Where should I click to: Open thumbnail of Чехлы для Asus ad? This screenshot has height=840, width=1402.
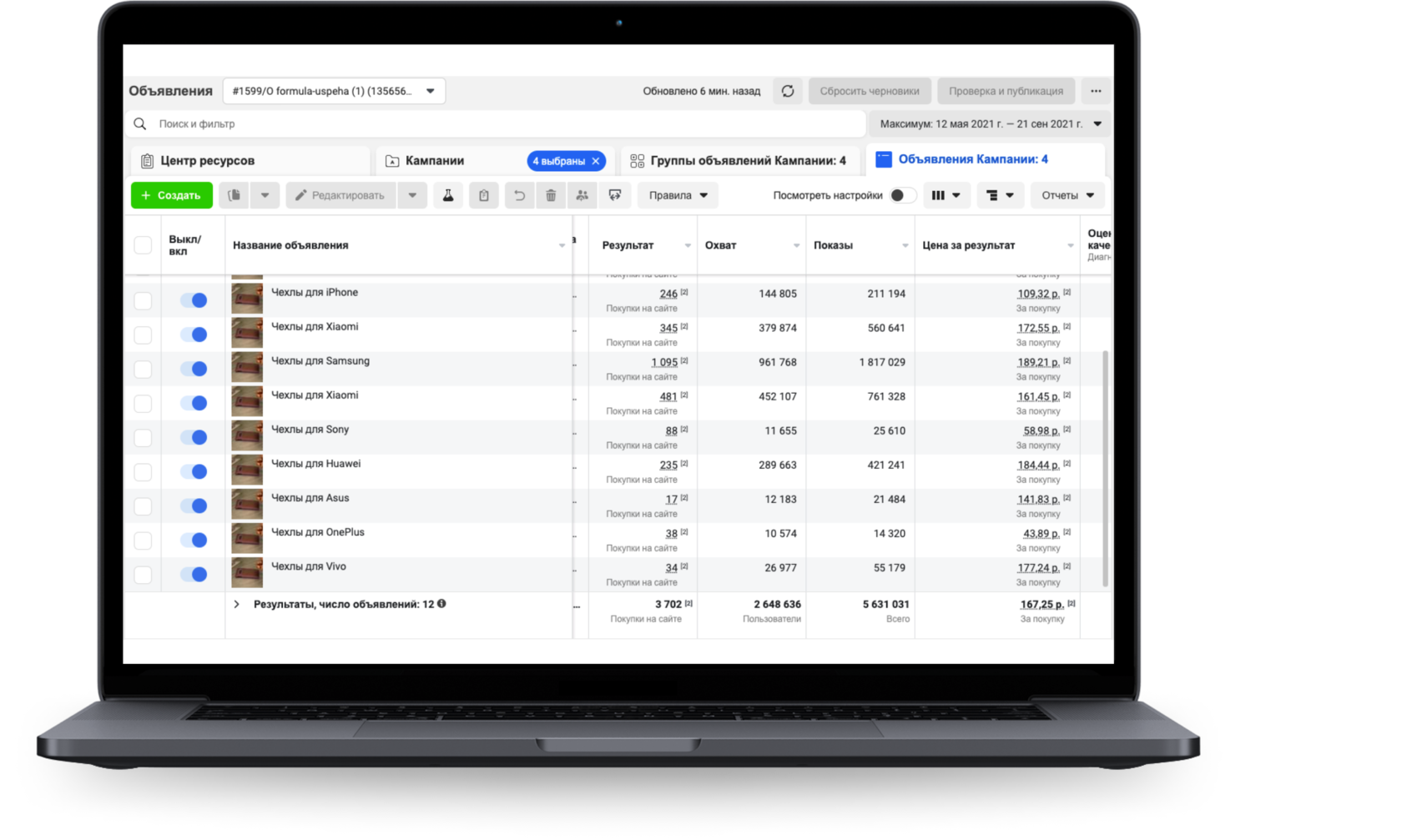click(247, 504)
